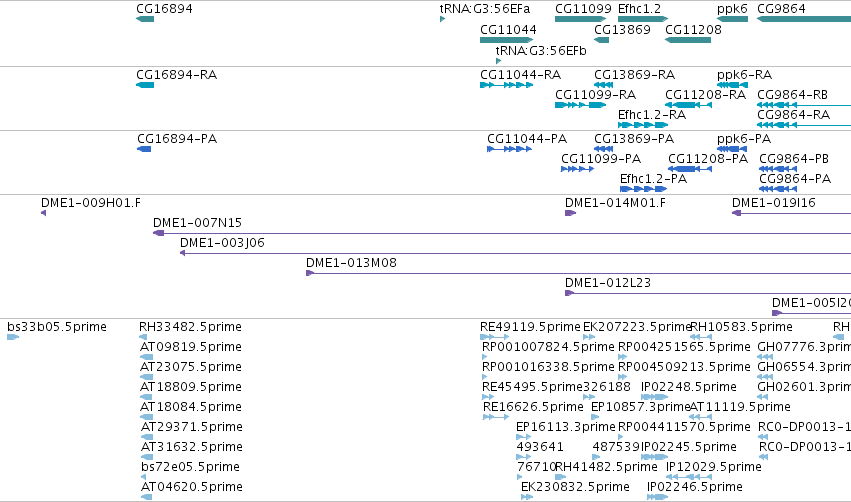Image resolution: width=851 pixels, height=502 pixels.
Task: Select the ppk6 gene arrow
Action: click(733, 20)
